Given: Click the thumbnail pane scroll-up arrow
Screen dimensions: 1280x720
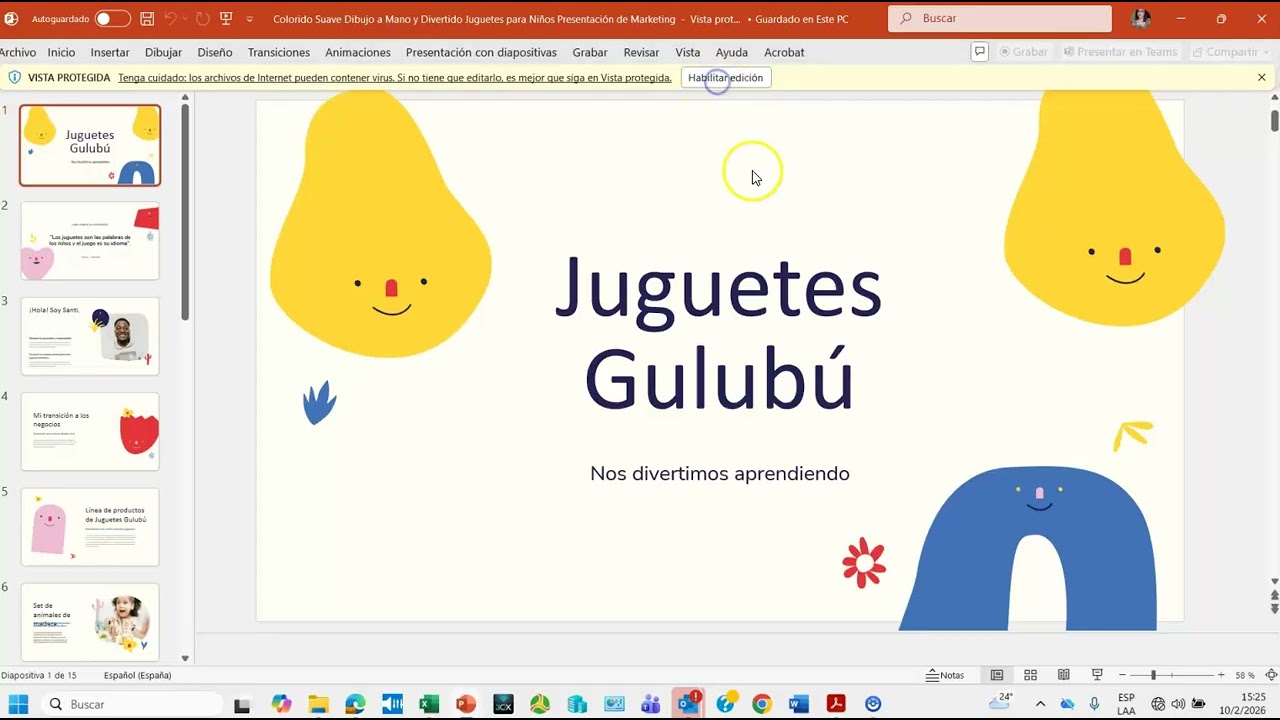Looking at the screenshot, I should click(x=185, y=98).
